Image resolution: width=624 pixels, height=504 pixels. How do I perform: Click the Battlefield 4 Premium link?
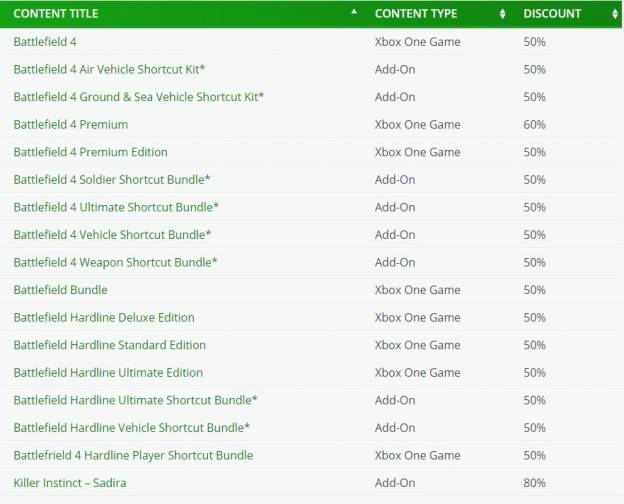coord(71,124)
